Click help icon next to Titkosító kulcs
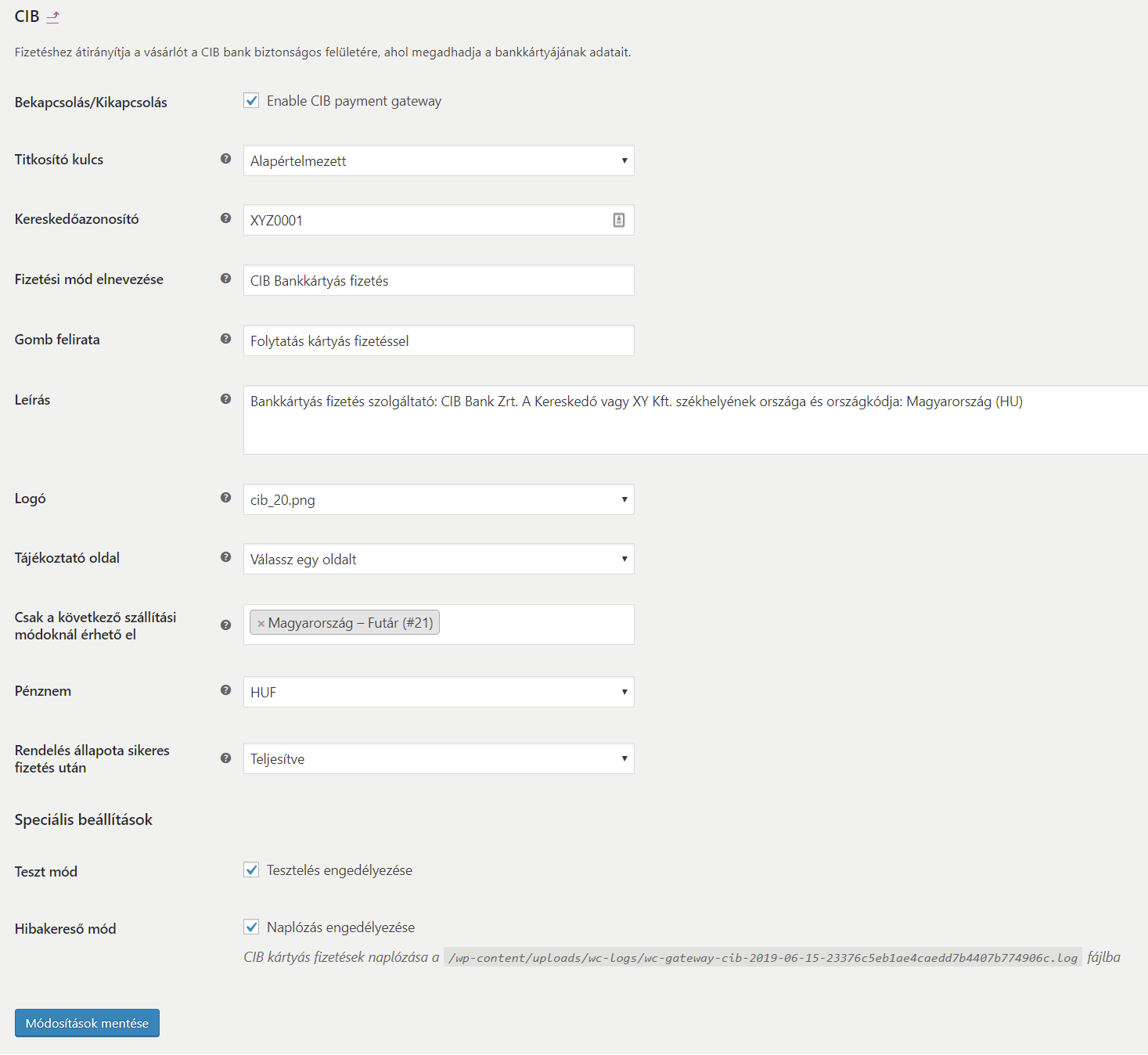Screen dimensions: 1148x1055 pos(225,159)
